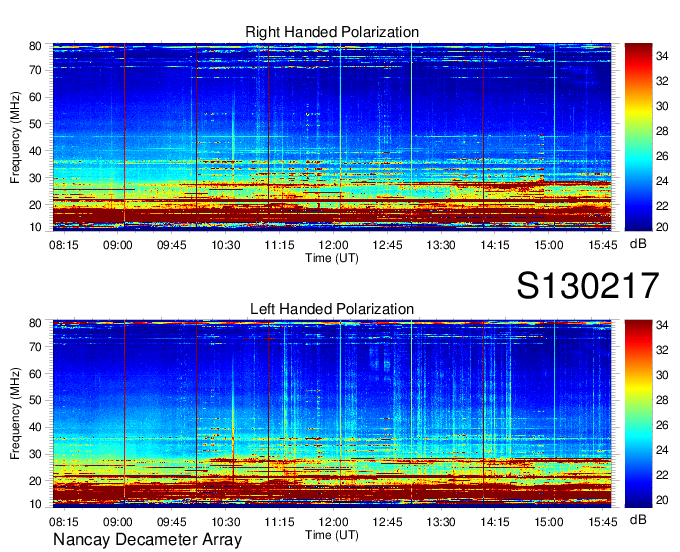Click "Frequency (MHz)" axis label of left-handed plot

15,414
